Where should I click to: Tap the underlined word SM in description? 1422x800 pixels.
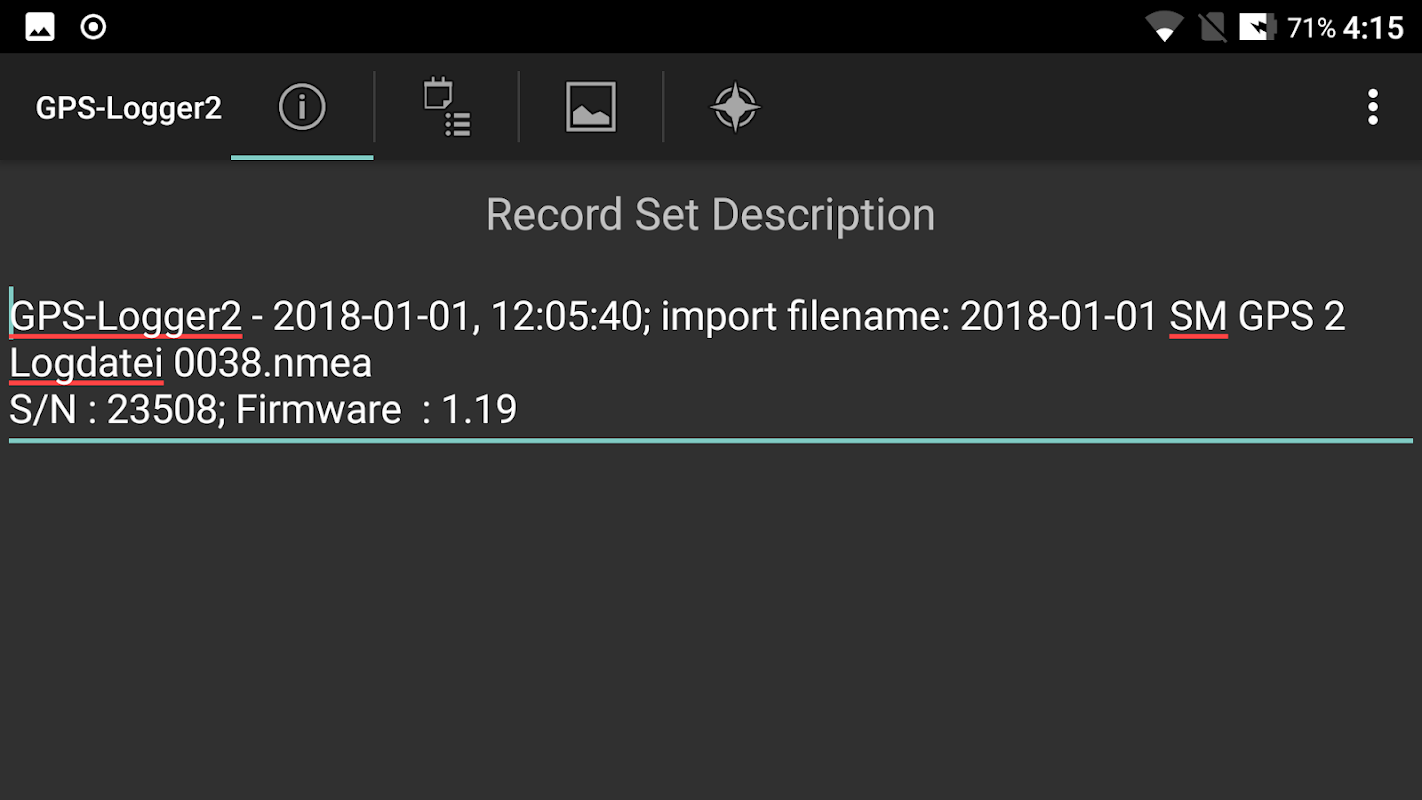point(1198,317)
